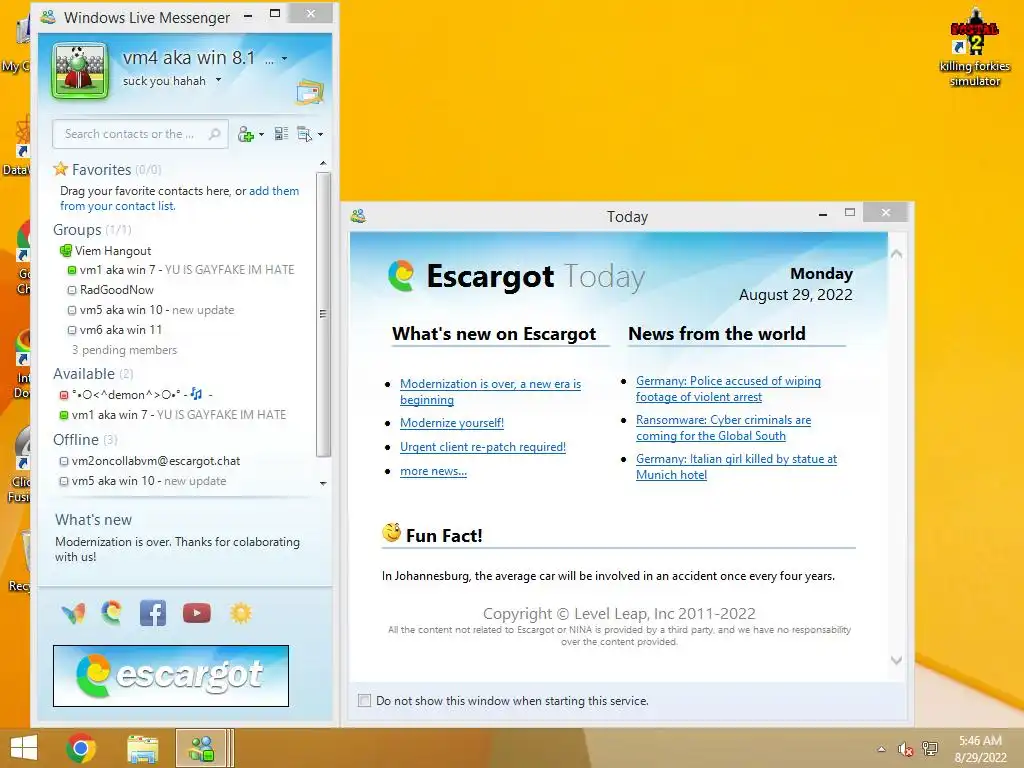Check 'Do not show this window' checkbox

point(364,701)
